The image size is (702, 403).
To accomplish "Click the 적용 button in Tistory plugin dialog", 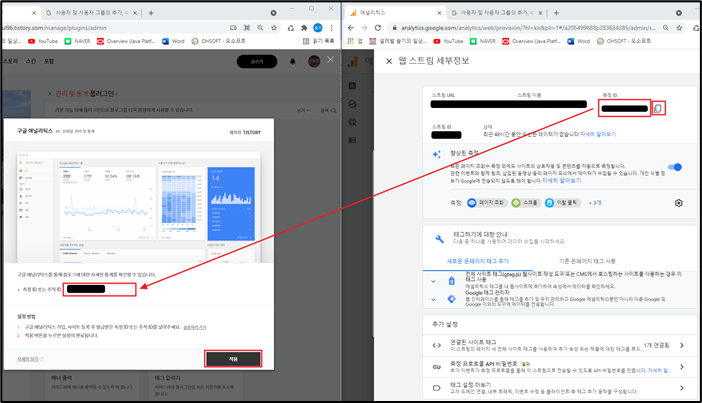I will click(x=233, y=359).
